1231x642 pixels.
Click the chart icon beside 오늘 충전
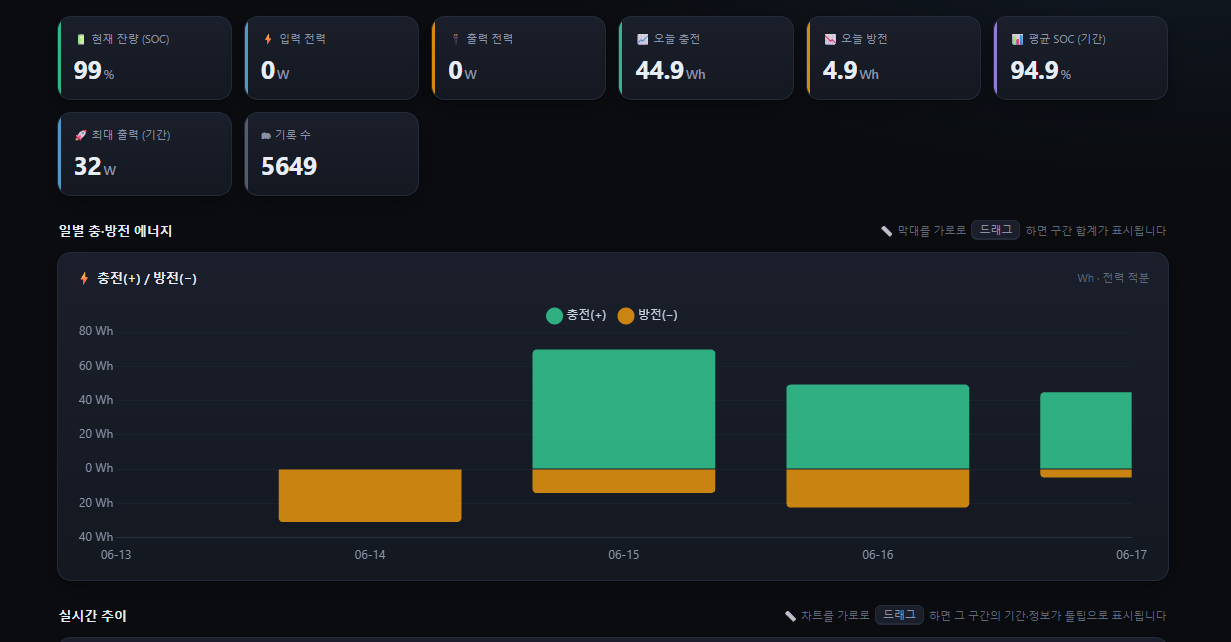643,39
